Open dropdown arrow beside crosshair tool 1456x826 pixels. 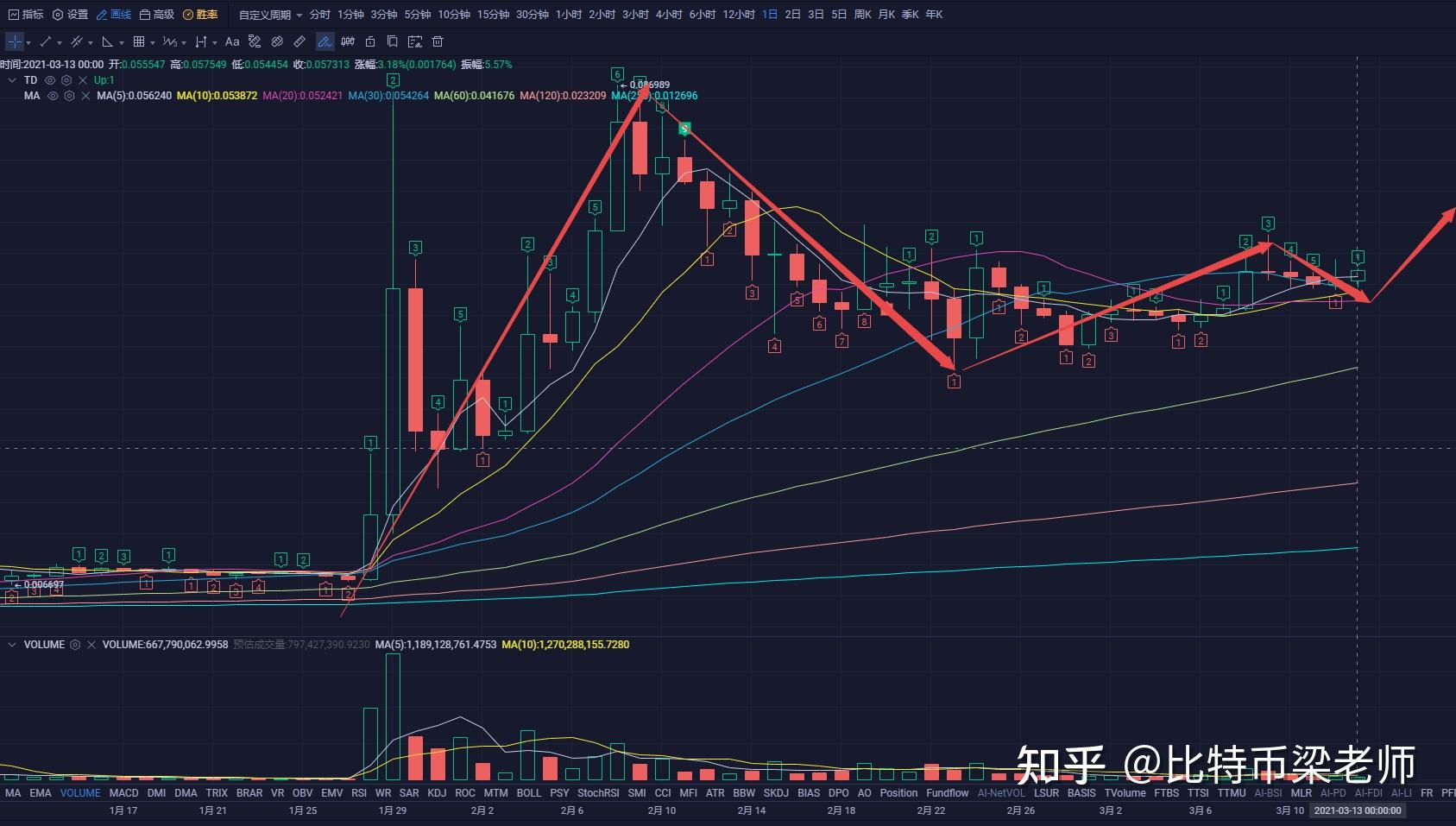(28, 42)
